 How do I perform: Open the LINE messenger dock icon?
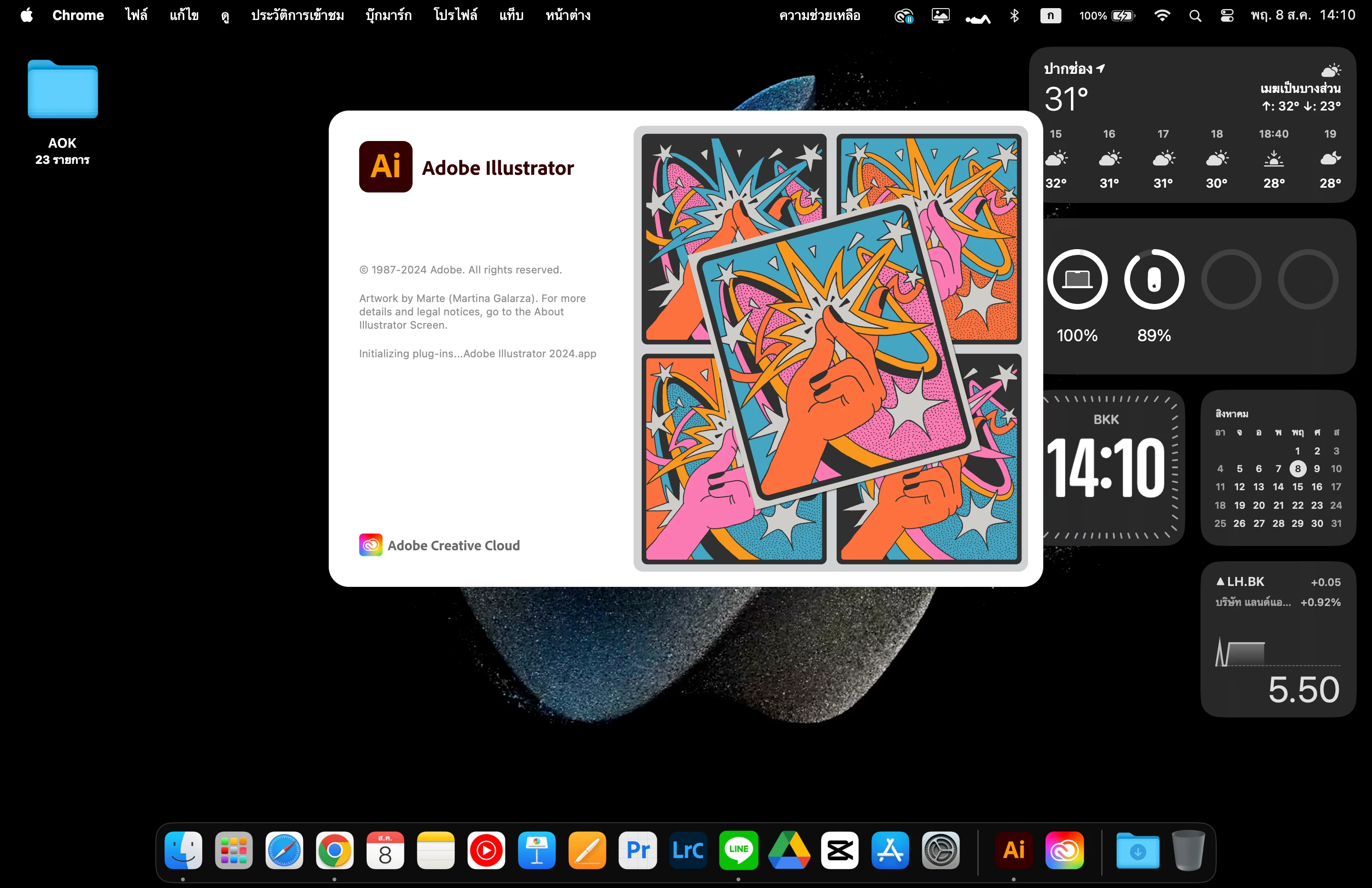coord(738,850)
